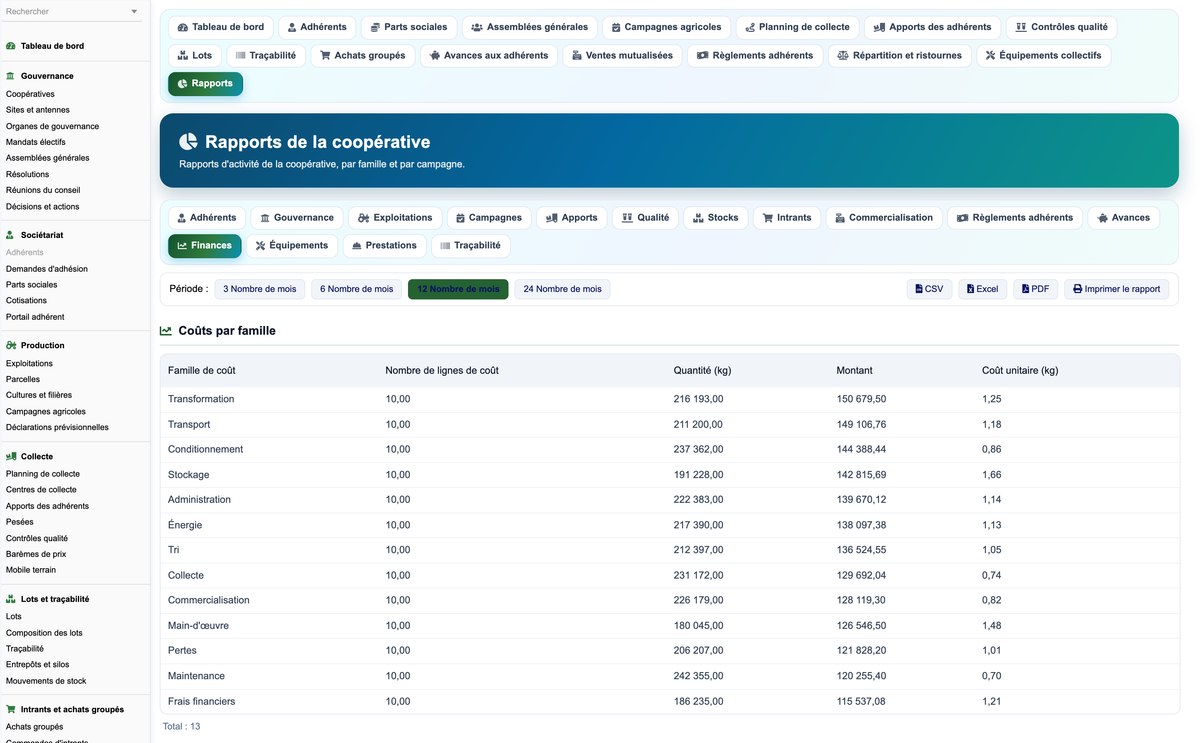The image size is (1200, 743).
Task: Export the report as PDF
Action: pos(1036,289)
